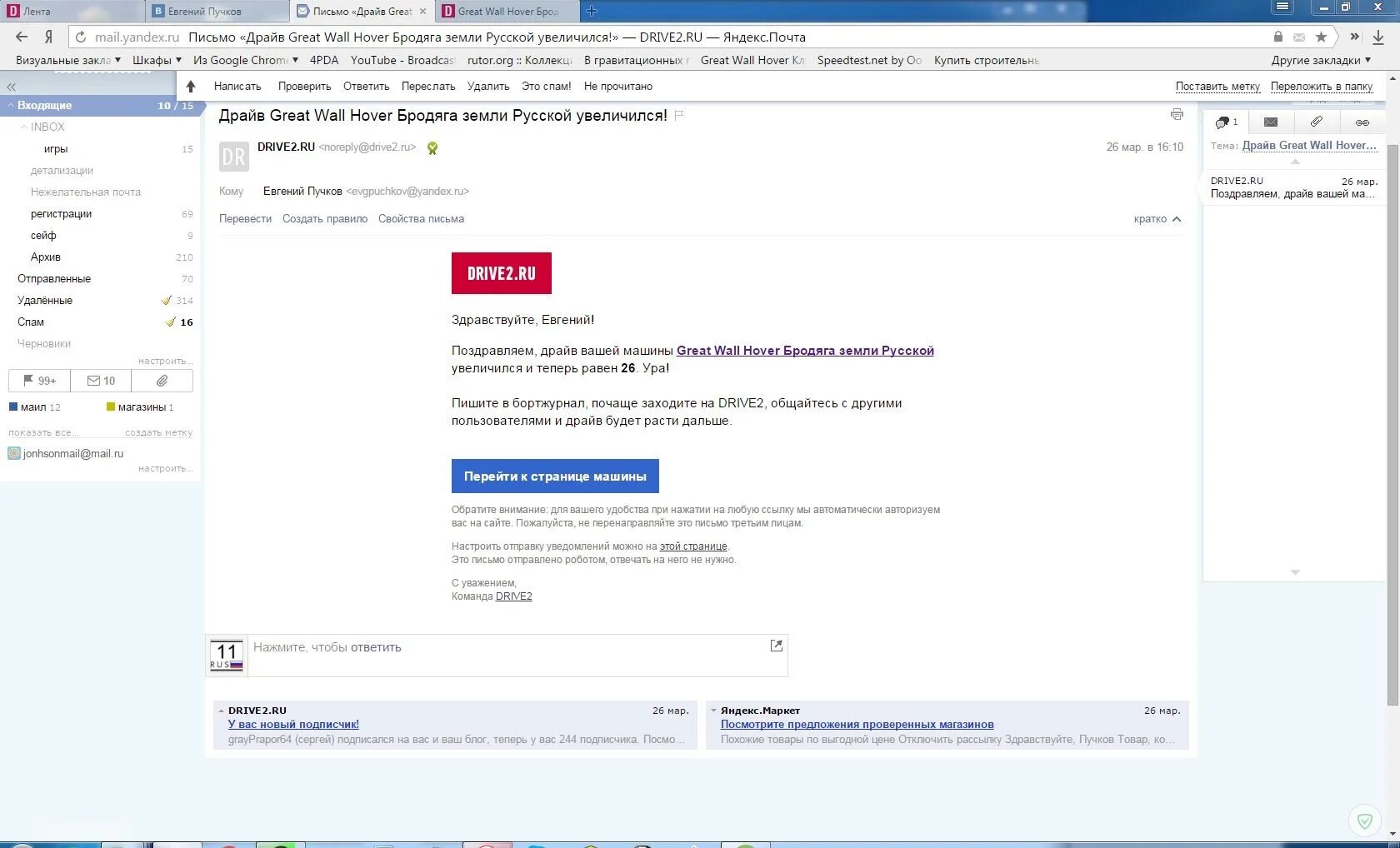Collapse the INBOX subfolder

[x=24, y=127]
